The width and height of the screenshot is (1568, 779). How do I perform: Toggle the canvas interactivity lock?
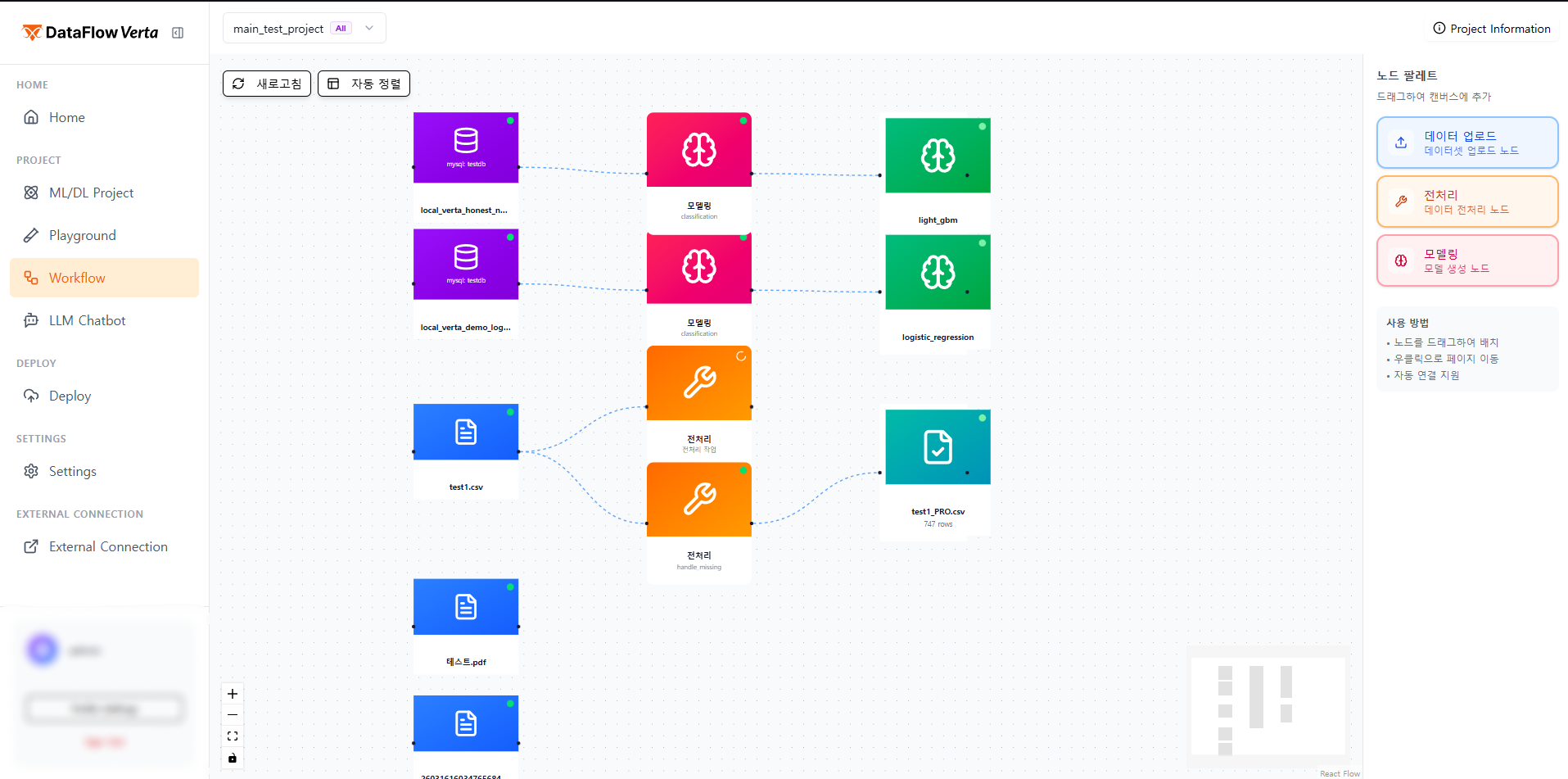click(x=233, y=758)
